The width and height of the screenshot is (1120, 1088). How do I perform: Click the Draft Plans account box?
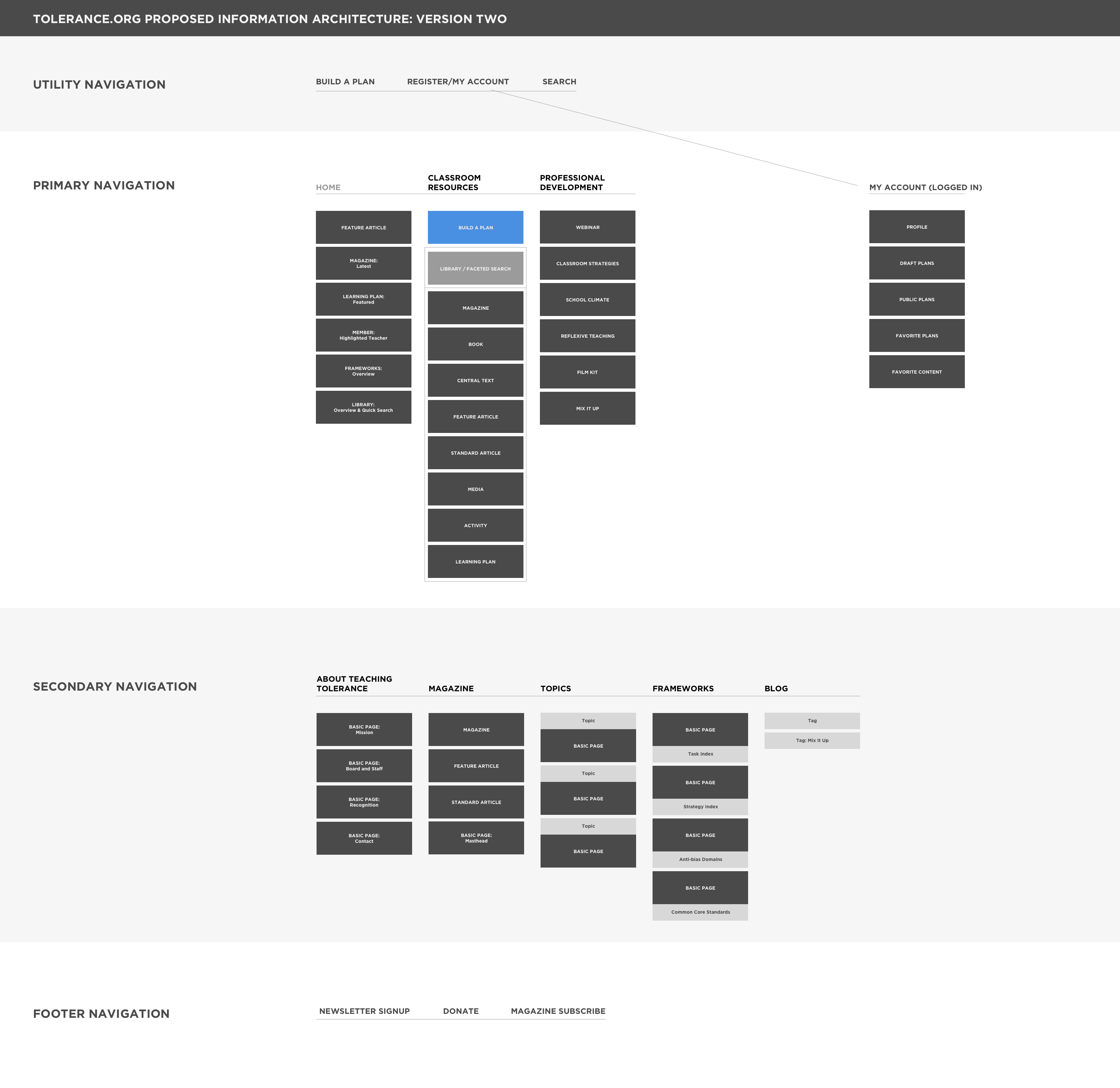[x=916, y=263]
